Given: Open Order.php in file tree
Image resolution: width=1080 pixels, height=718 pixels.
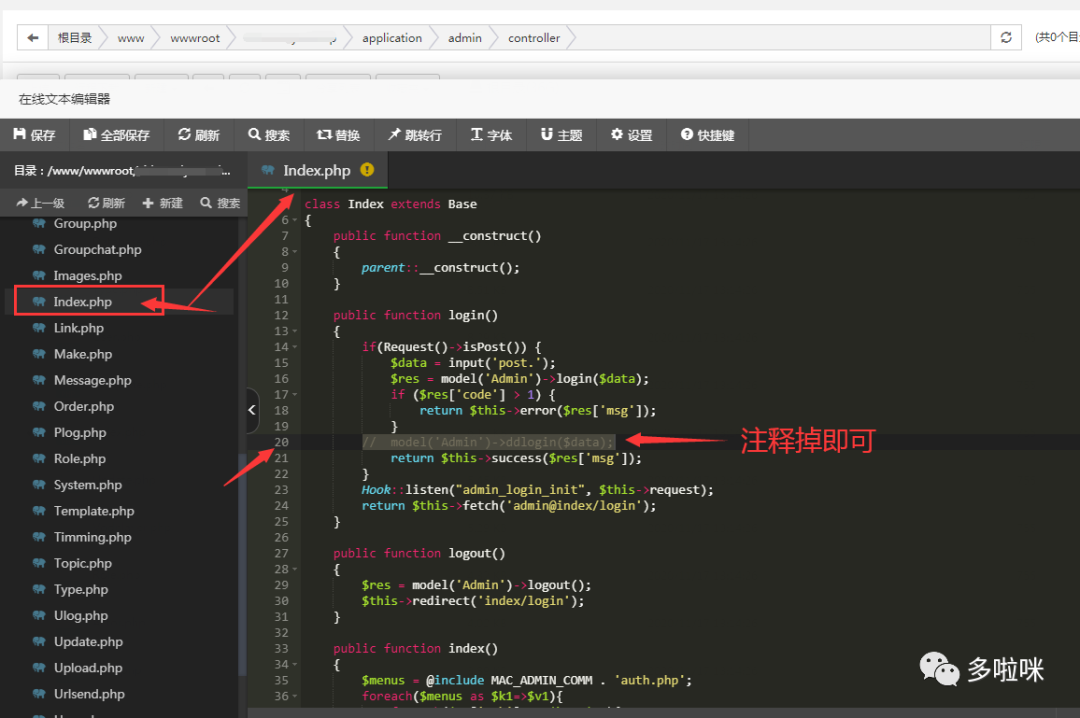Looking at the screenshot, I should click(x=84, y=407).
